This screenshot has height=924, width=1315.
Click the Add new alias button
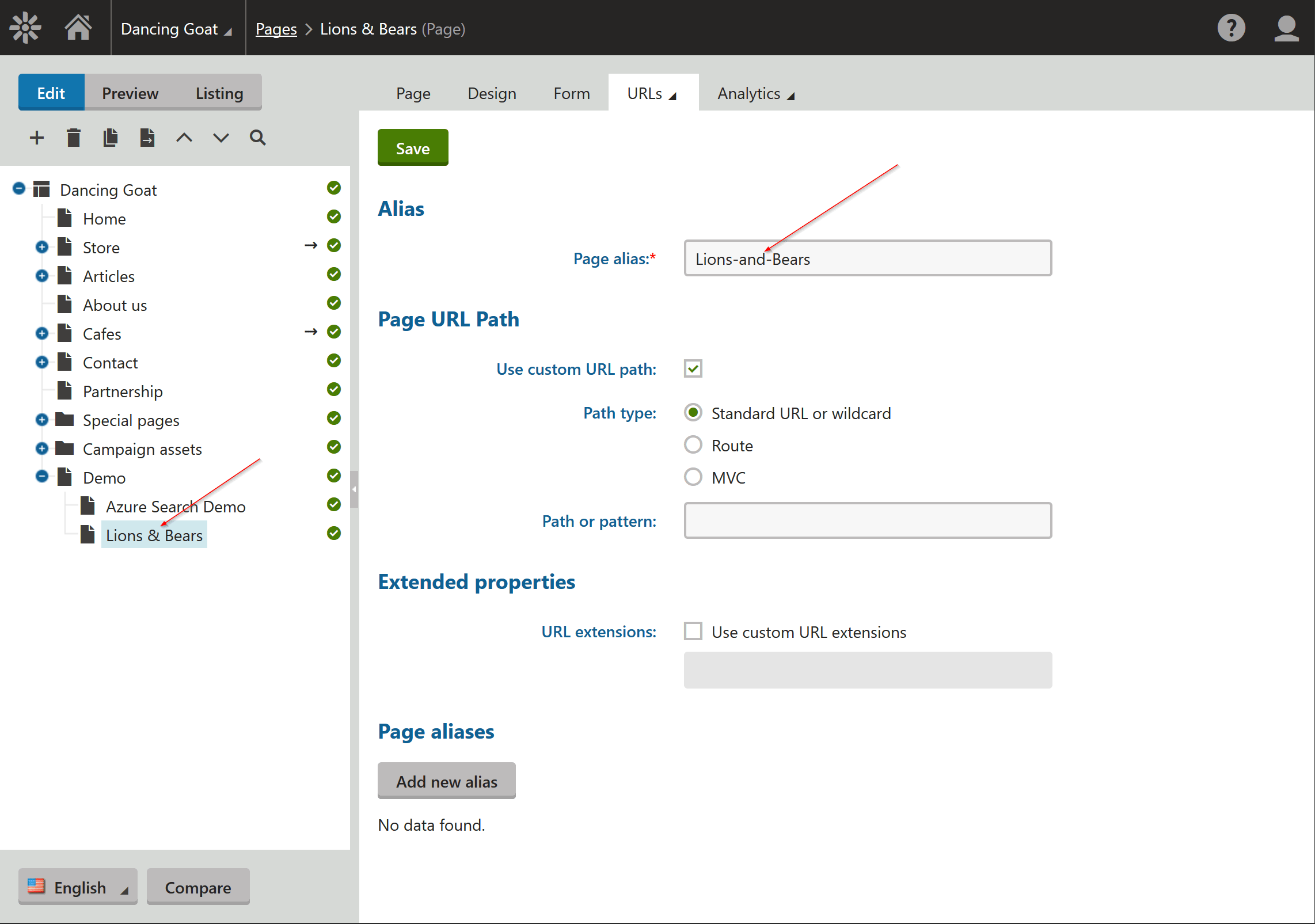coord(446,781)
